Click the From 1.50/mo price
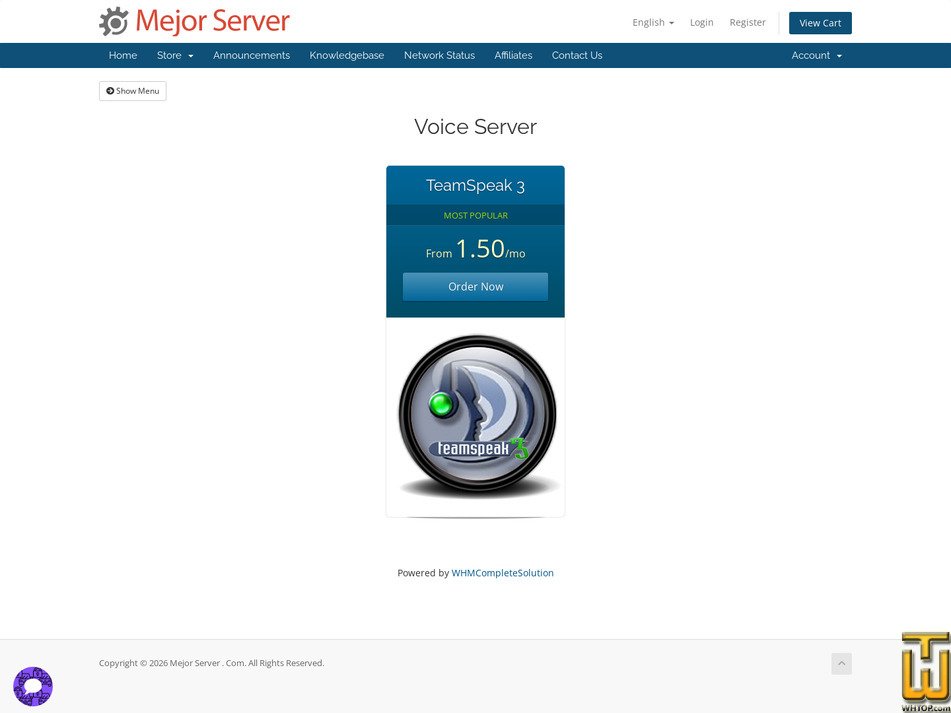 (x=476, y=249)
